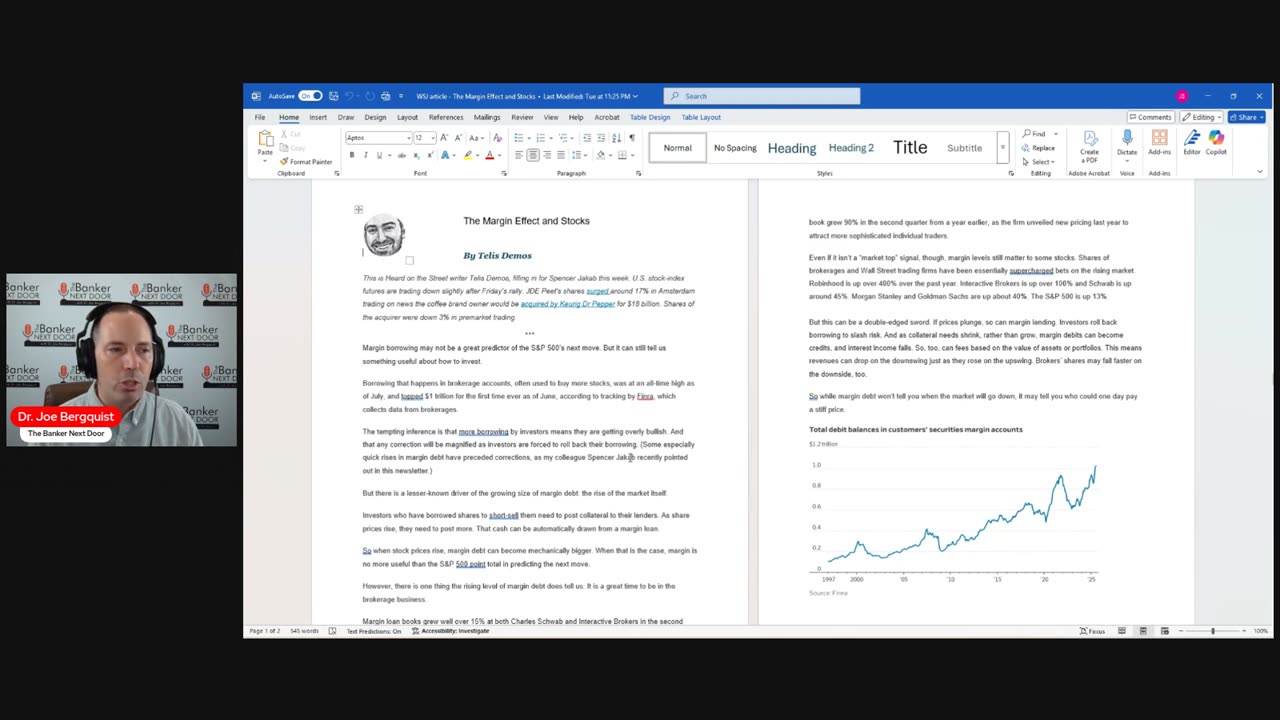The width and height of the screenshot is (1280, 720).
Task: Open the Bullets list dropdown arrow
Action: pos(529,138)
